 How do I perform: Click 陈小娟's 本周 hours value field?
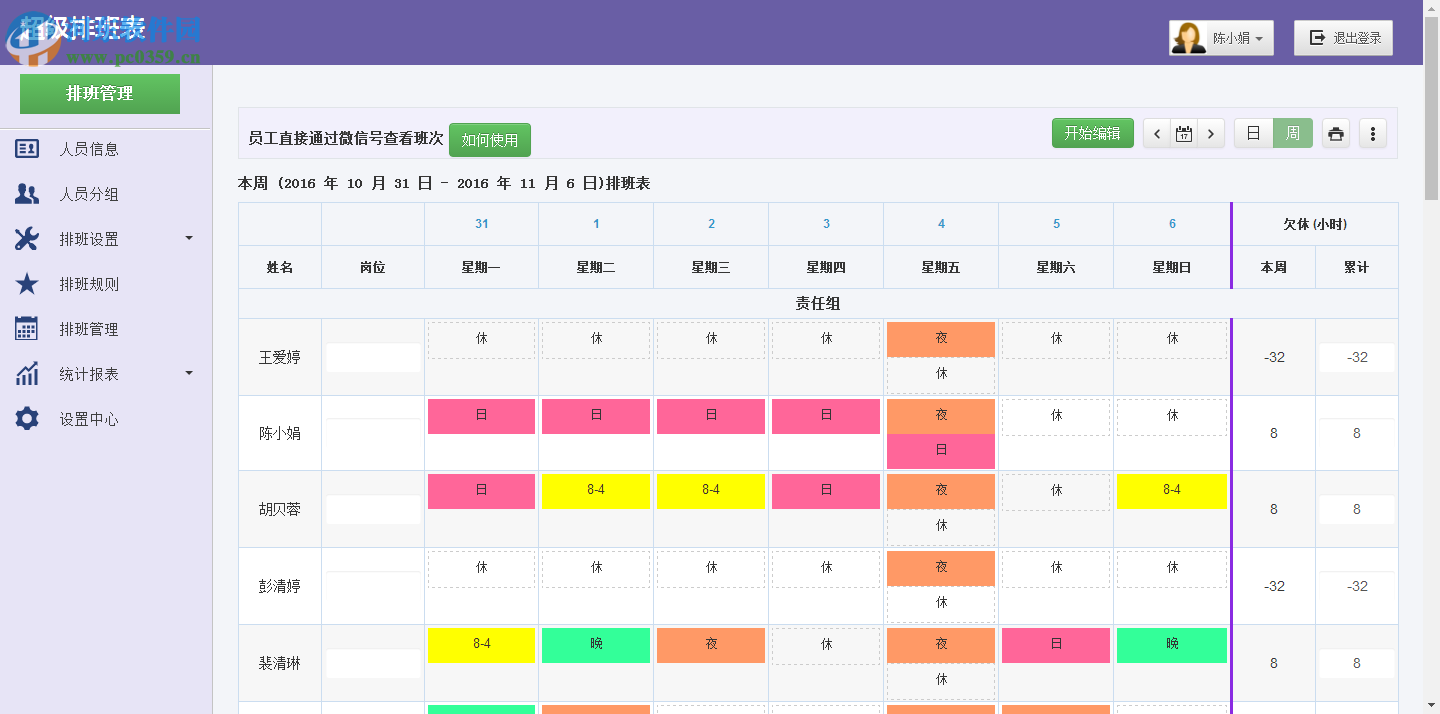1273,433
